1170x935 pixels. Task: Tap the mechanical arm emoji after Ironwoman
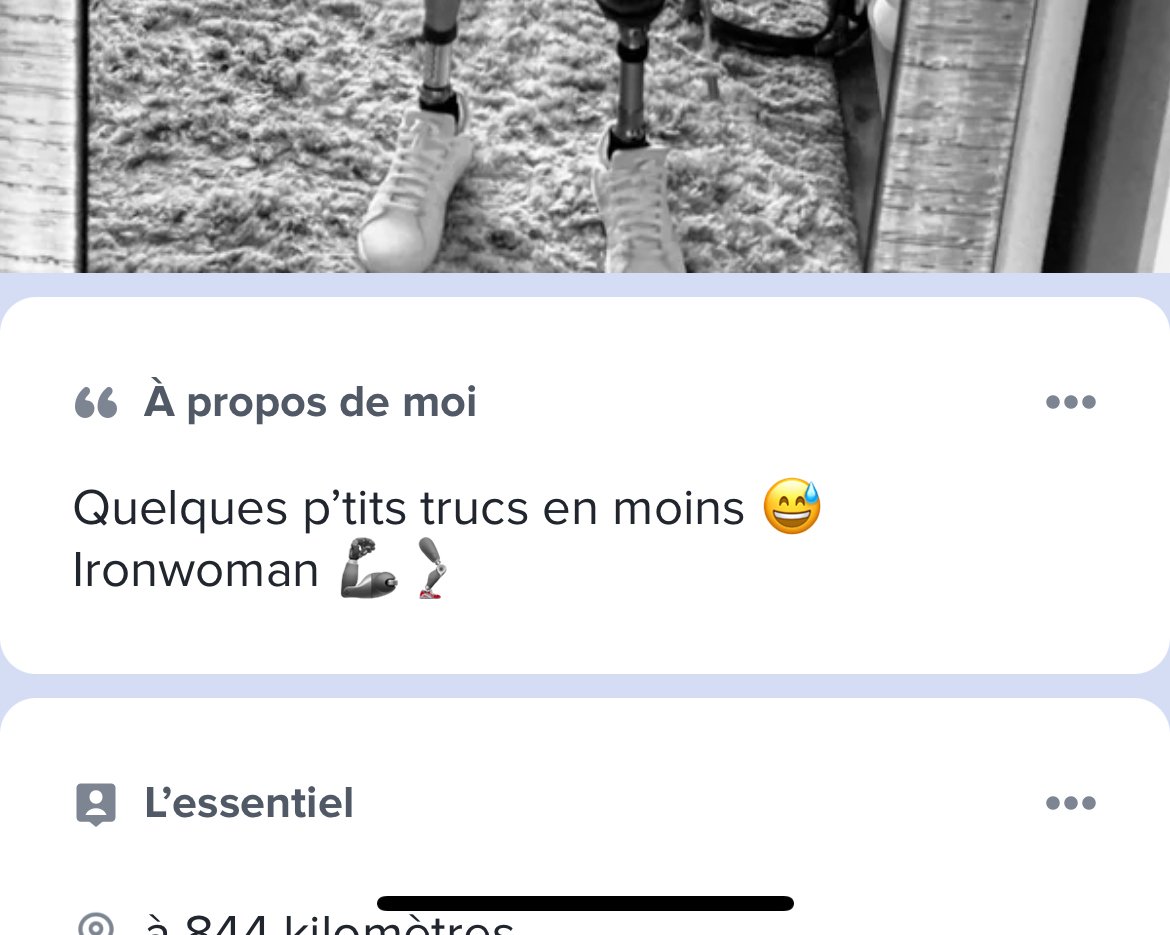(369, 568)
